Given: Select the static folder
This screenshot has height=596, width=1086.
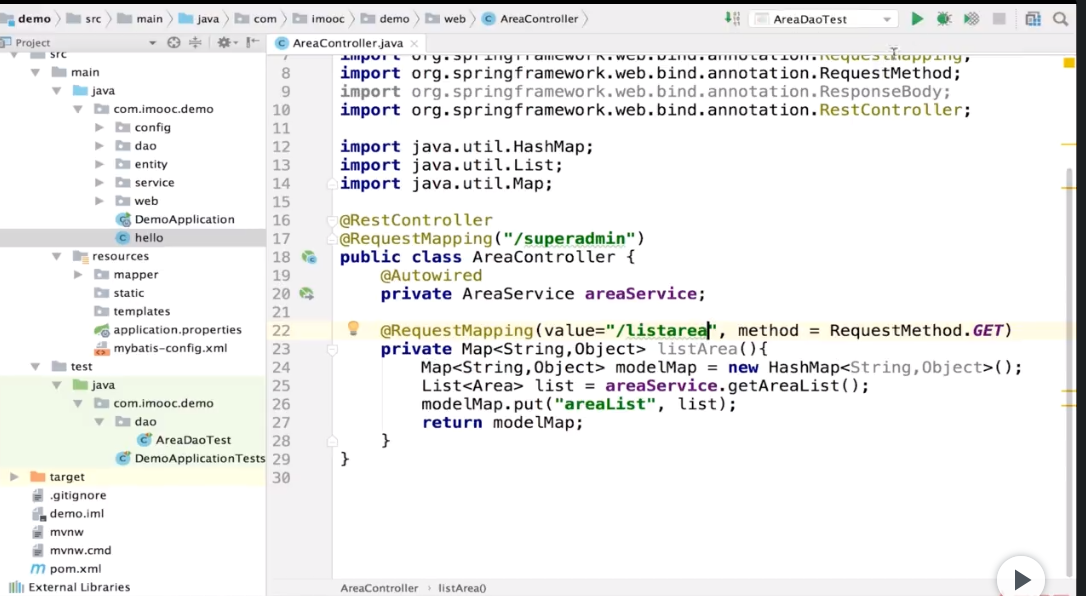Looking at the screenshot, I should tap(128, 293).
